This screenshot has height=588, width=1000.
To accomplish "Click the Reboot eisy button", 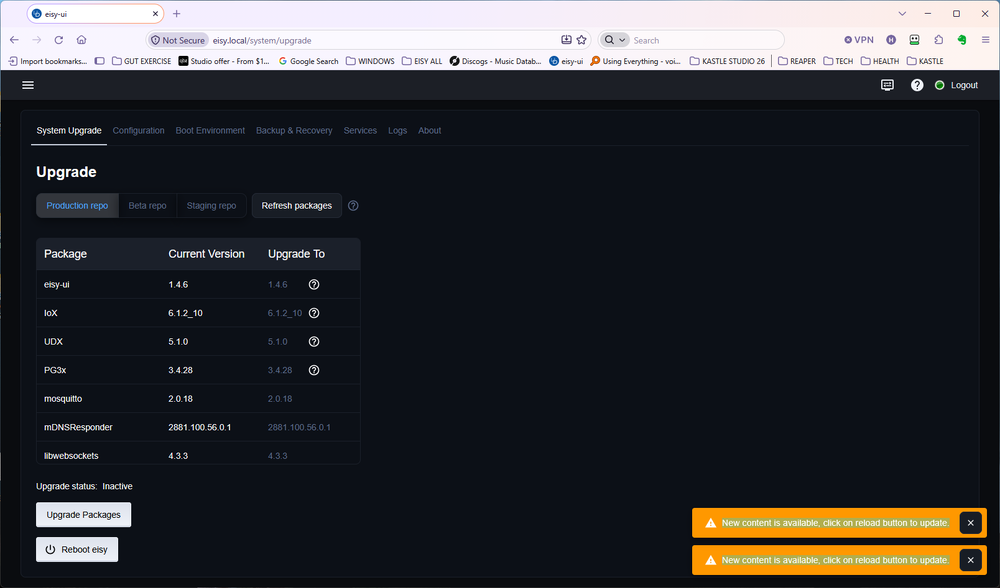I will pyautogui.click(x=77, y=549).
